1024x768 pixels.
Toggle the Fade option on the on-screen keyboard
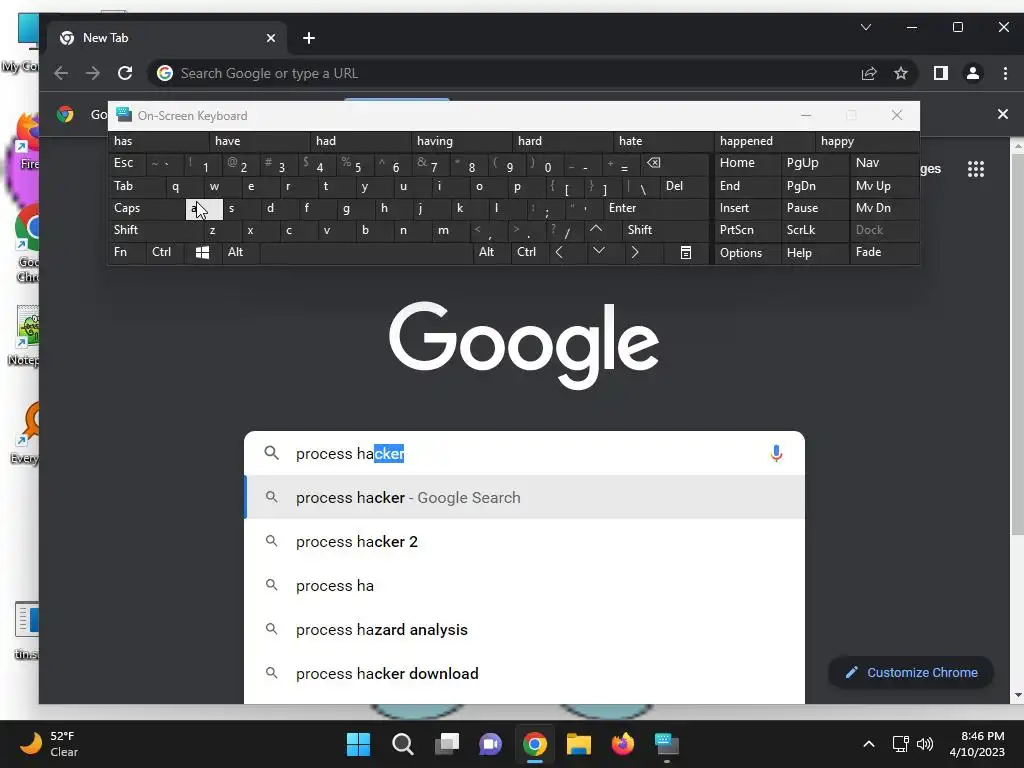[x=884, y=252]
